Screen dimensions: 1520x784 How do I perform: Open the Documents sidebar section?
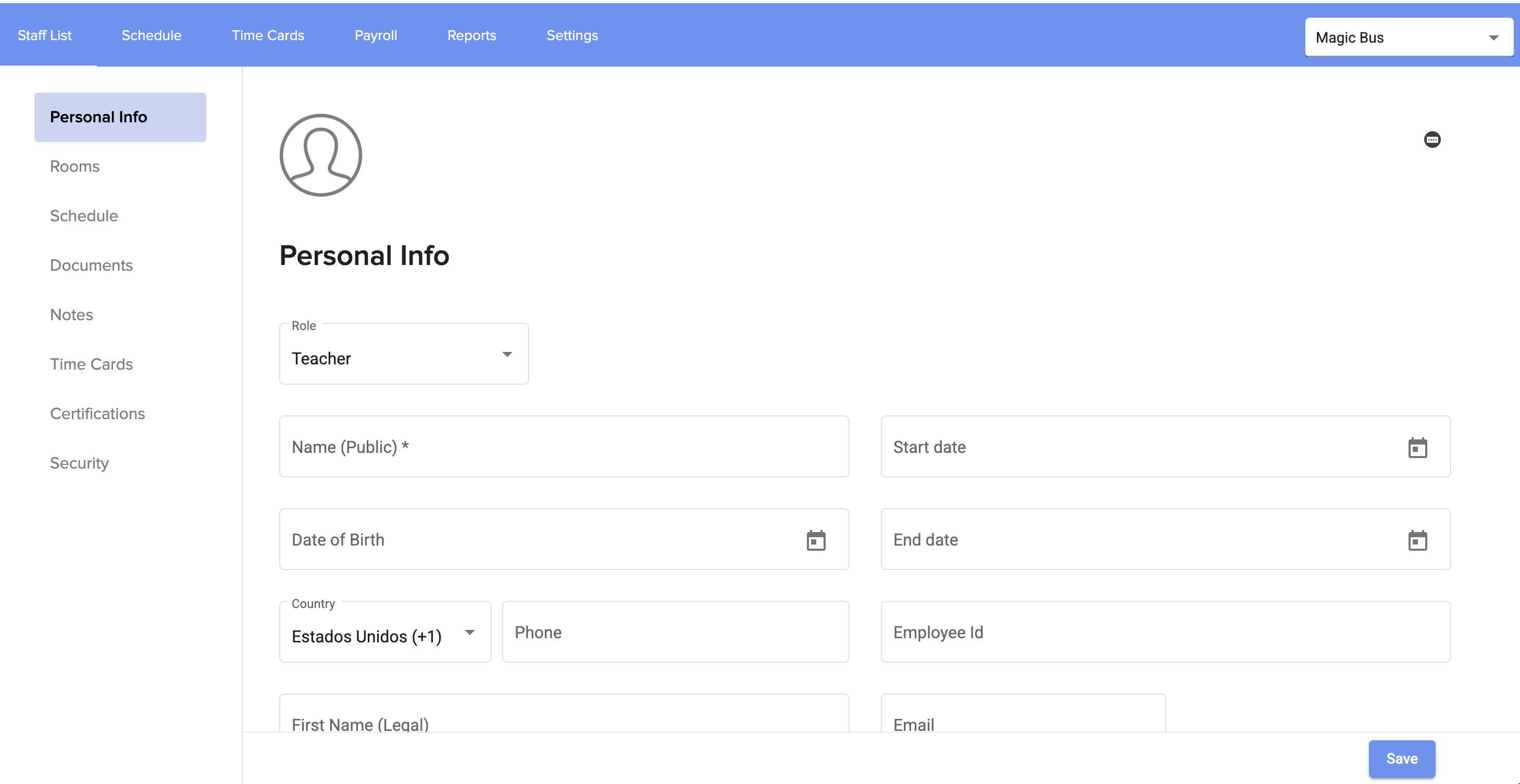pyautogui.click(x=92, y=265)
